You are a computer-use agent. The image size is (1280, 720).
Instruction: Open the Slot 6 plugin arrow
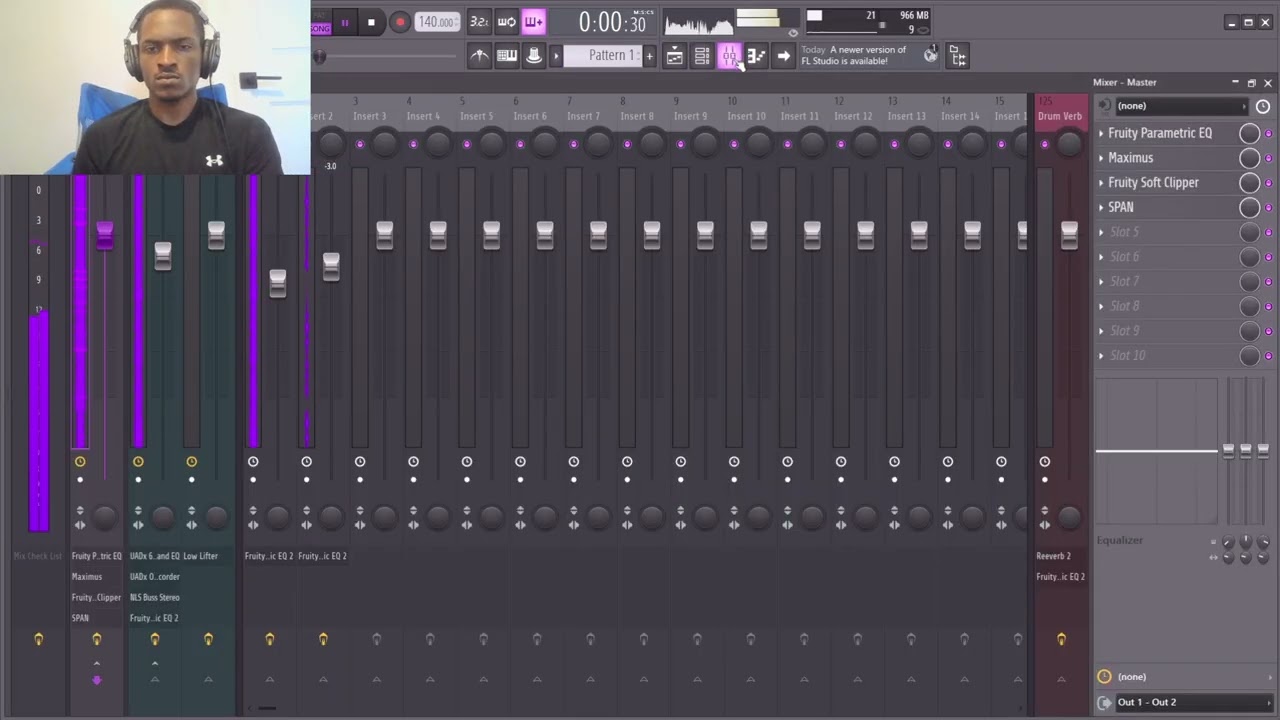pyautogui.click(x=1101, y=257)
